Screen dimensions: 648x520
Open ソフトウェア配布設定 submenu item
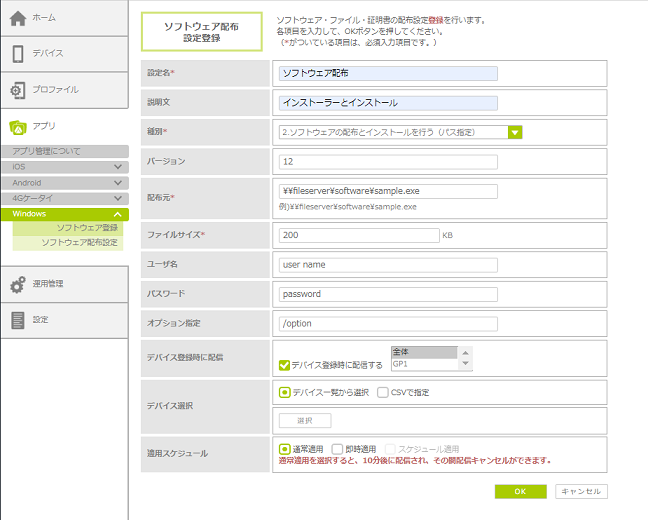pyautogui.click(x=79, y=243)
